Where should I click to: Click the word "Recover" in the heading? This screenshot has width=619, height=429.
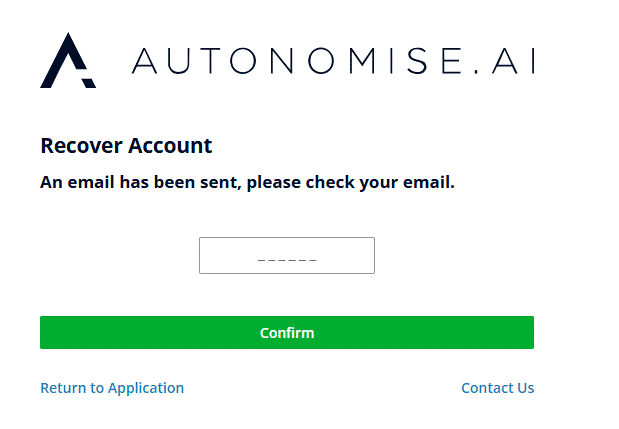[x=81, y=146]
